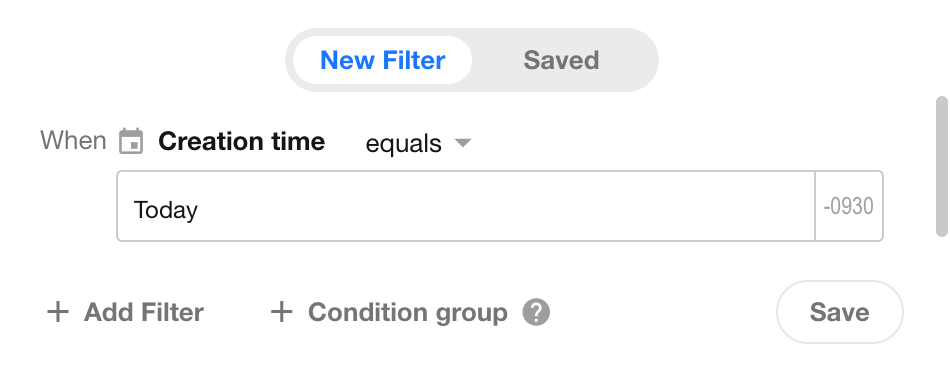This screenshot has width=950, height=388.
Task: Click the plus icon for Condition group
Action: [281, 313]
